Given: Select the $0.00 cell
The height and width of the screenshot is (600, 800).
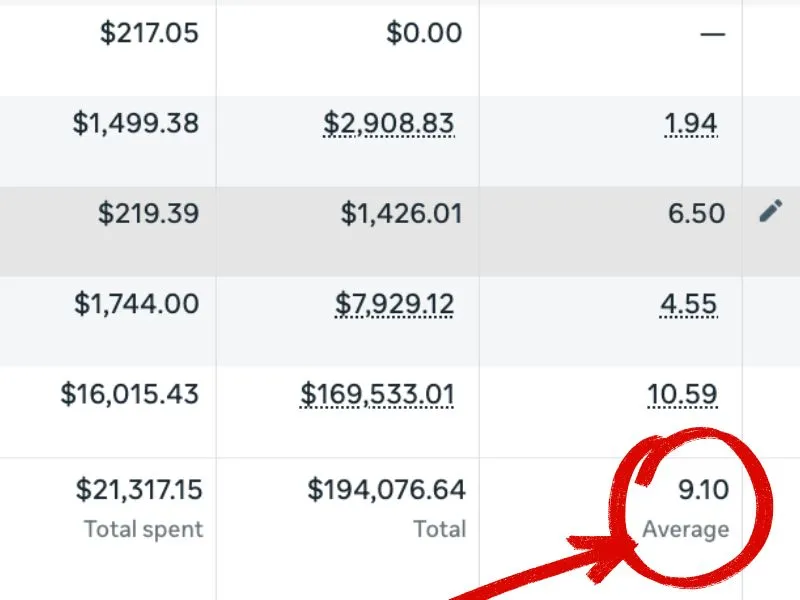Looking at the screenshot, I should pos(424,33).
